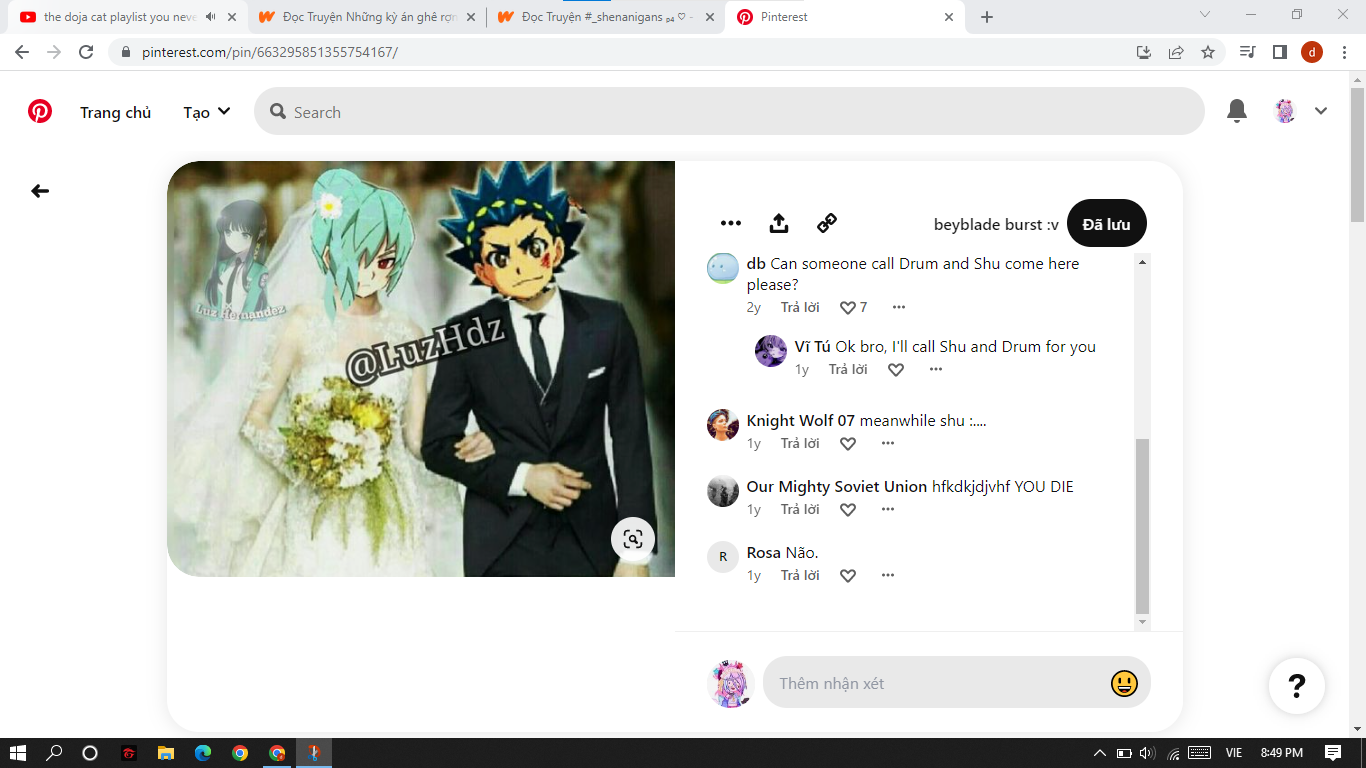
Task: Switch to Đọc Truyện #_shenanigans tab
Action: point(607,17)
